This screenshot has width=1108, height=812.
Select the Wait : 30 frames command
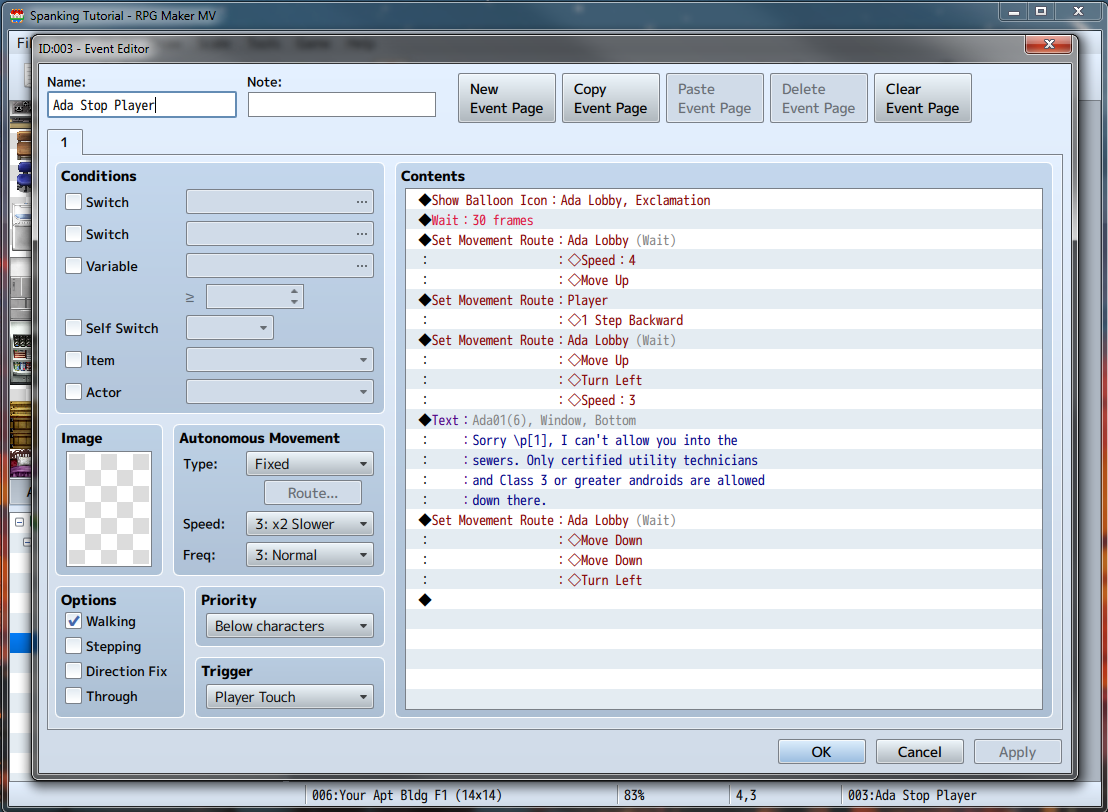[724, 220]
